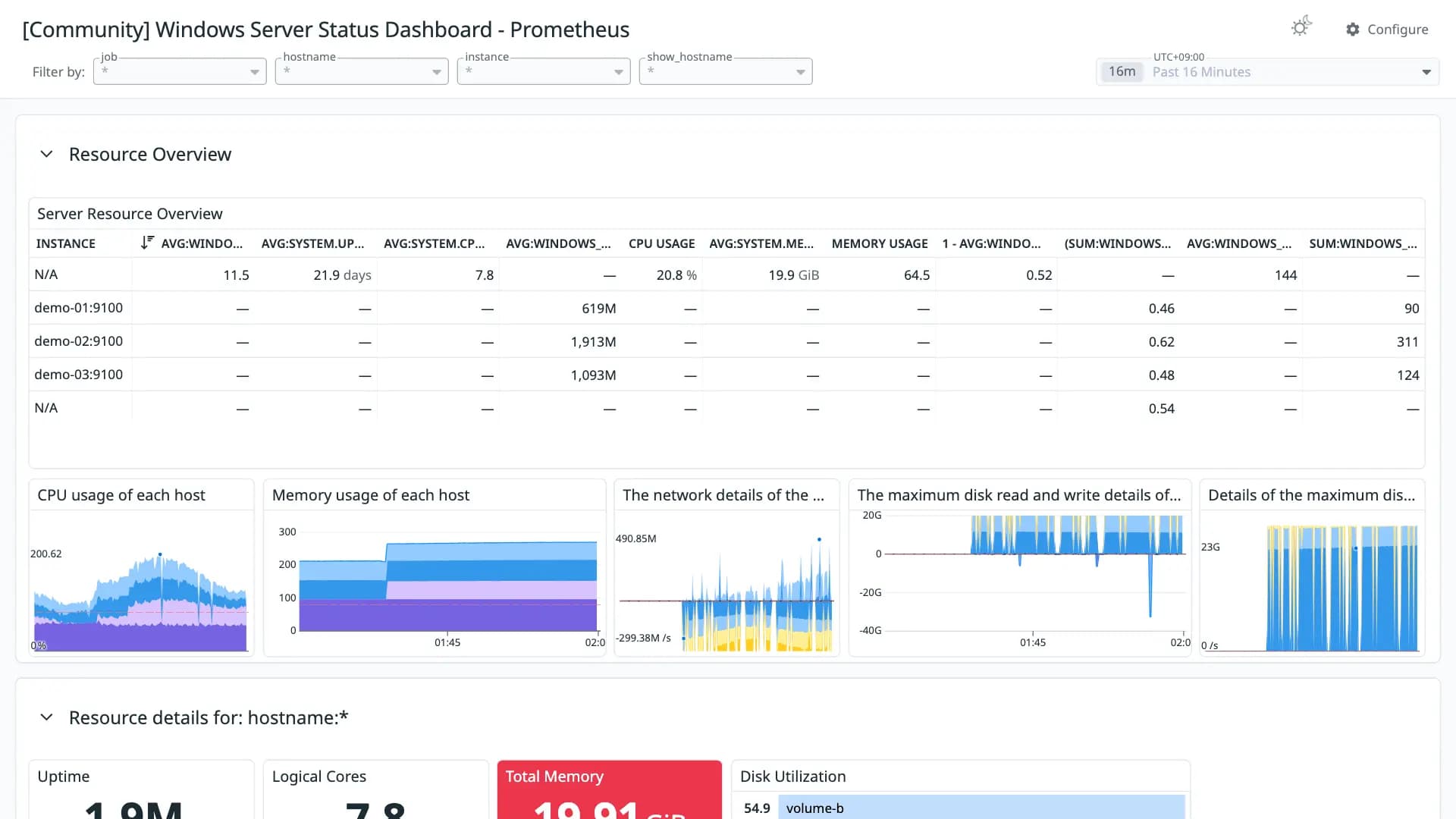Click the 619M value cell

click(598, 308)
